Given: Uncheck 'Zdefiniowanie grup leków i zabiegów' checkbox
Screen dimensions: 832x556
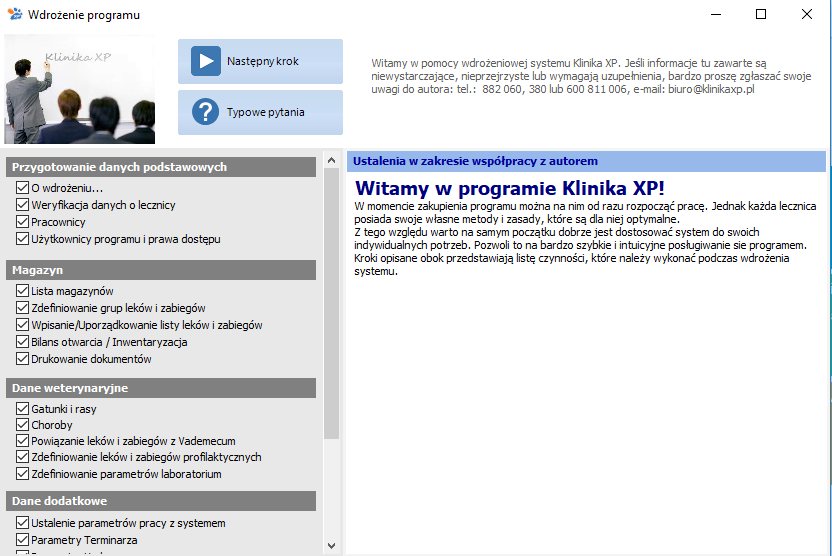Looking at the screenshot, I should click(x=22, y=308).
